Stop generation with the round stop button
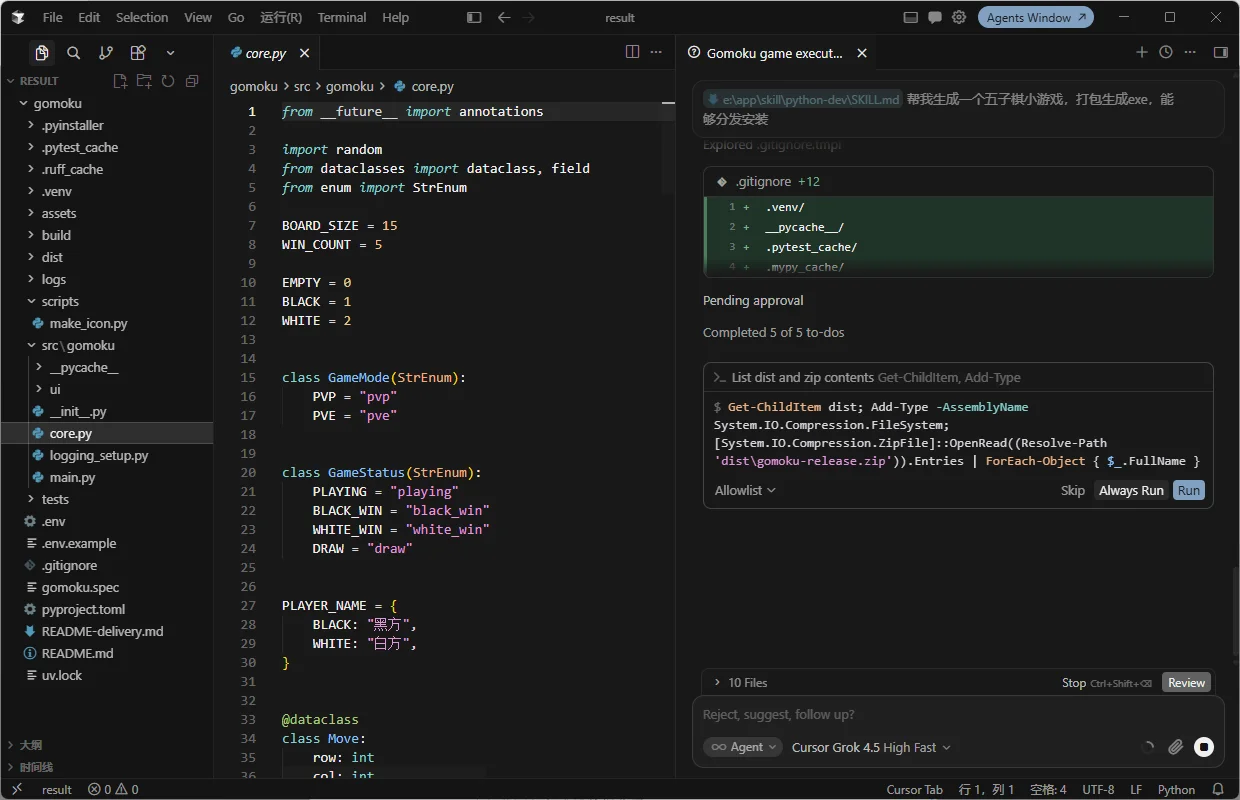This screenshot has height=800, width=1240. point(1204,747)
